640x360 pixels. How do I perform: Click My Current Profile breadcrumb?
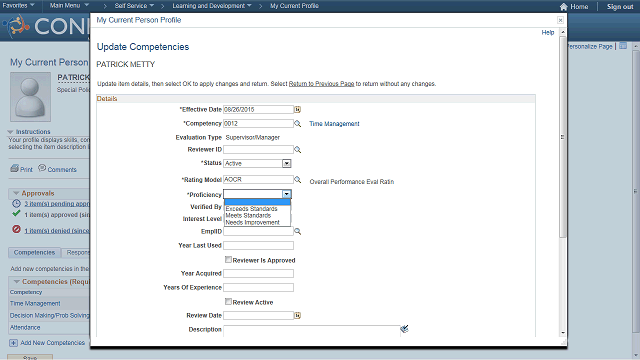pos(294,6)
